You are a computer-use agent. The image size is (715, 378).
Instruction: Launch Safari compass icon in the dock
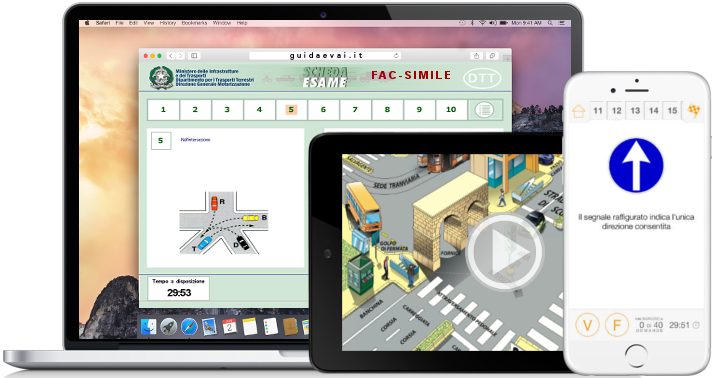pyautogui.click(x=189, y=326)
